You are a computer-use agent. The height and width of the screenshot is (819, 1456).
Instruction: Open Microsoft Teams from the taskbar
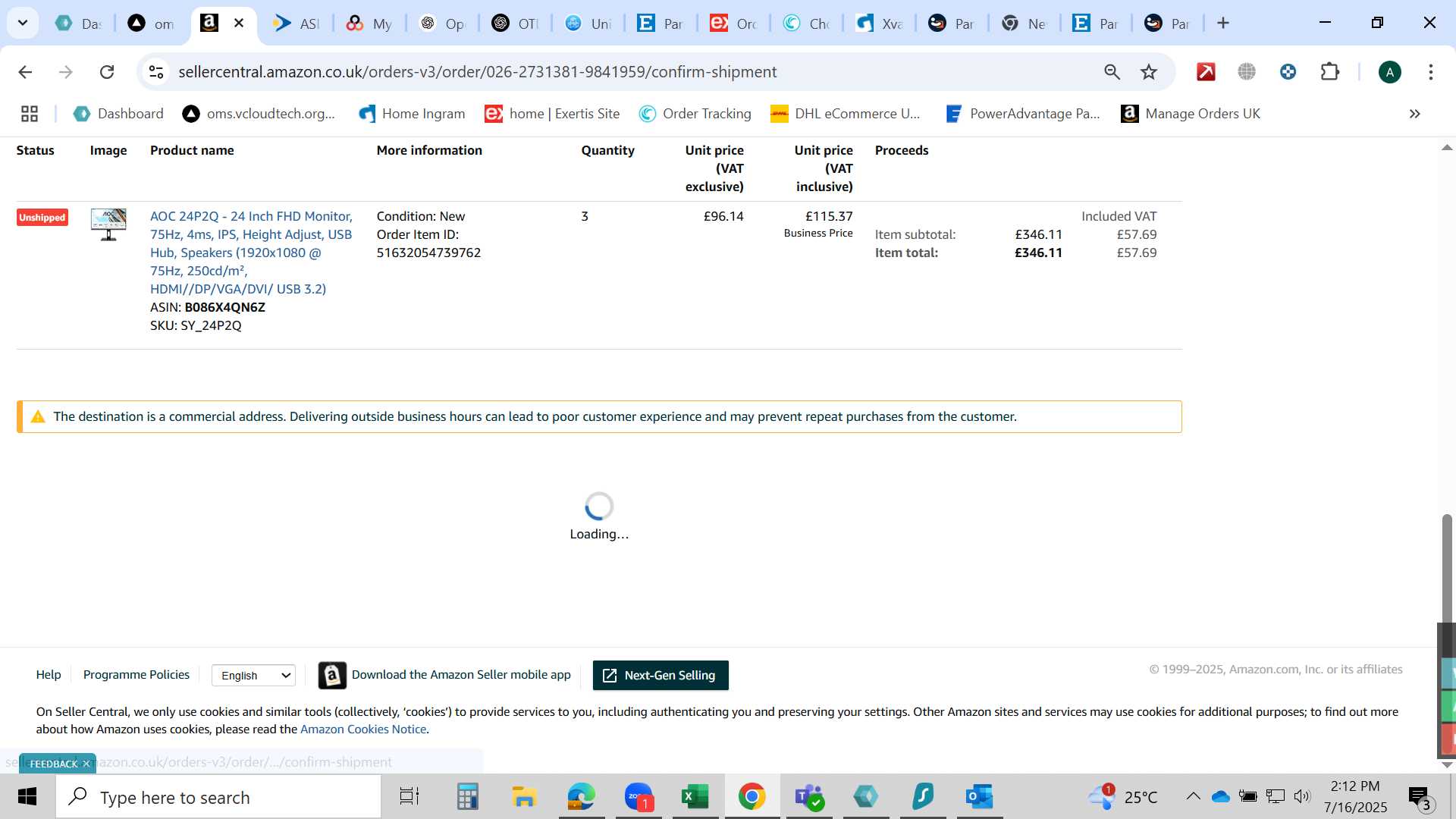[x=809, y=797]
